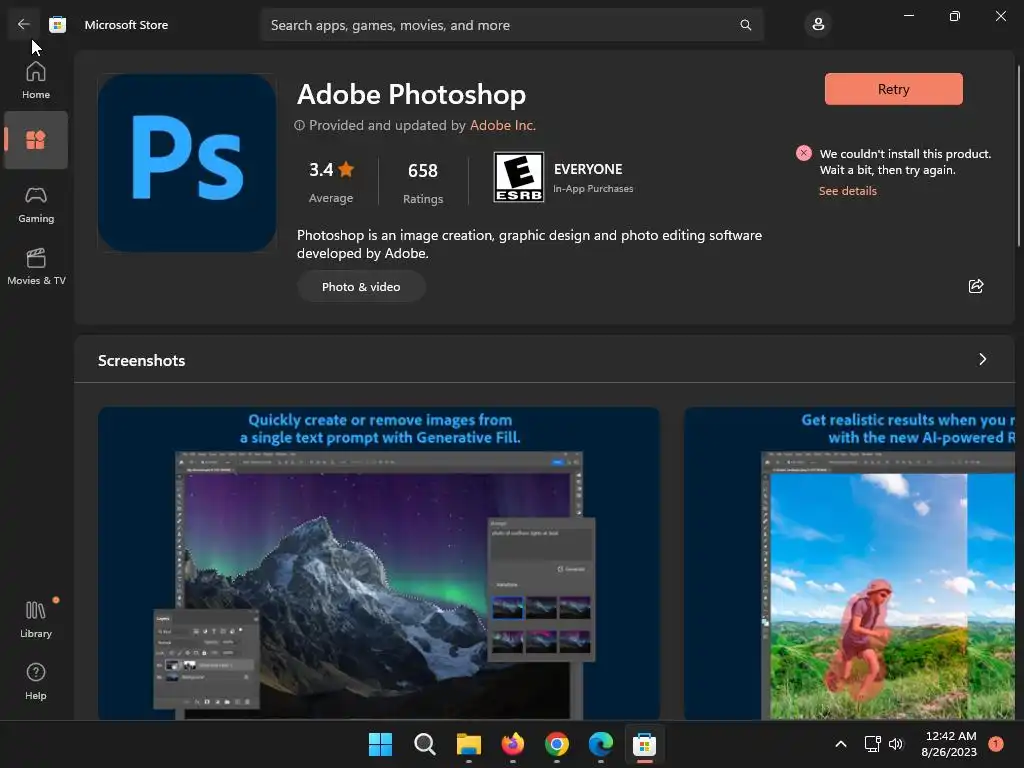This screenshot has height=768, width=1024.
Task: Go back using the back arrow
Action: (x=24, y=24)
